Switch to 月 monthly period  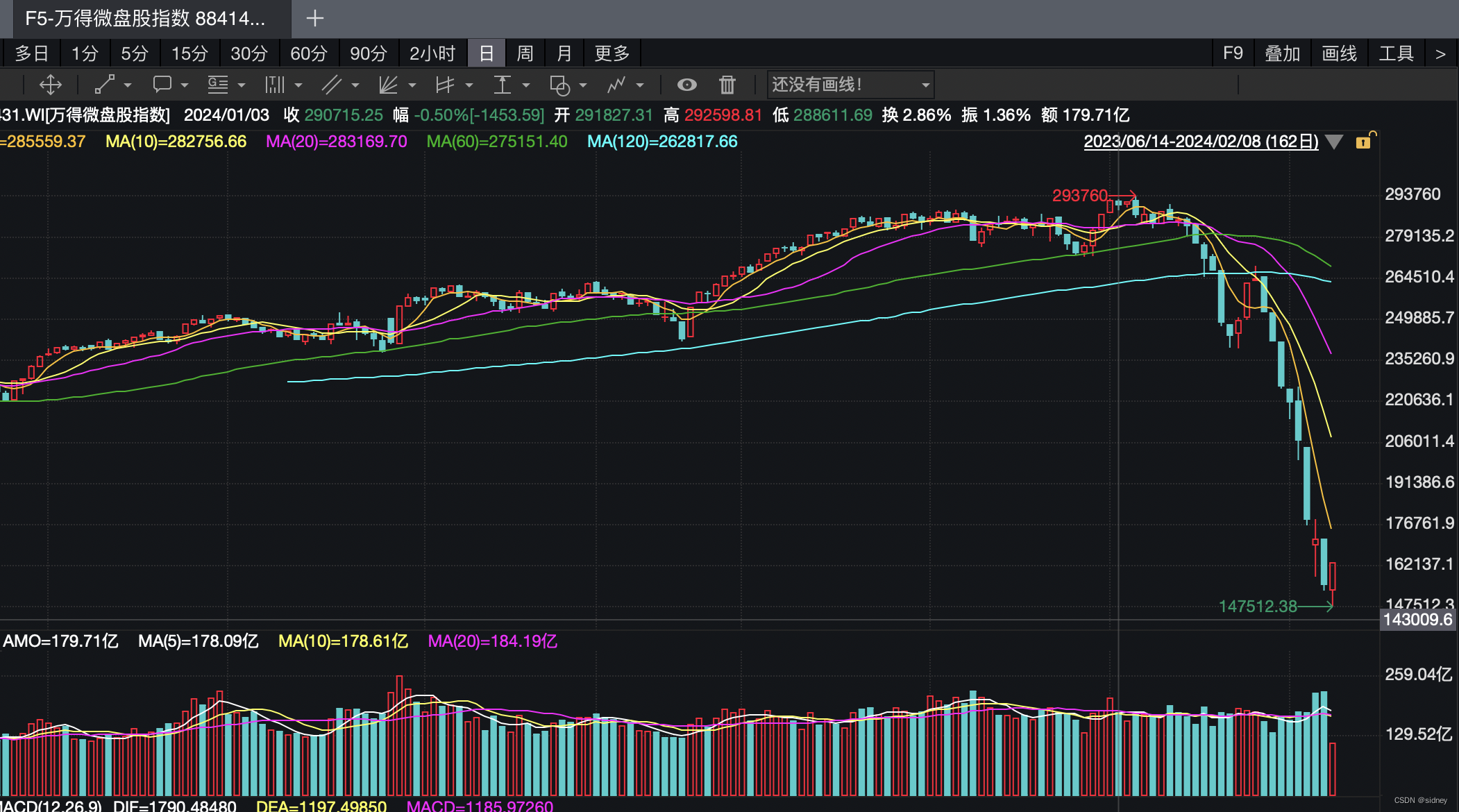pos(564,53)
